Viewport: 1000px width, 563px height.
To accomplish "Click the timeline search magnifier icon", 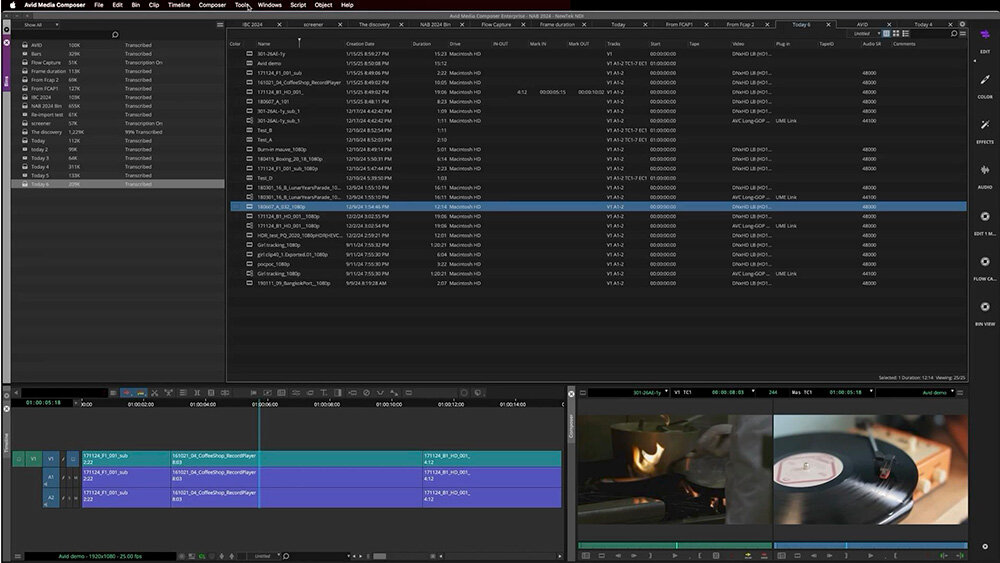I will point(286,556).
